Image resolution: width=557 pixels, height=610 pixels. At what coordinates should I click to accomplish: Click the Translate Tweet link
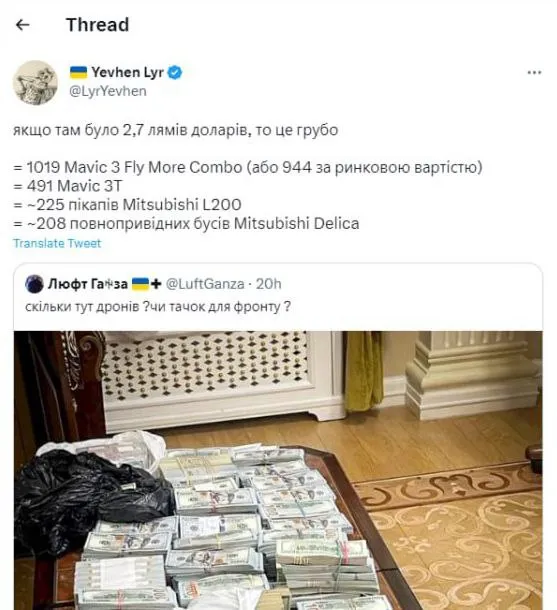click(x=57, y=244)
